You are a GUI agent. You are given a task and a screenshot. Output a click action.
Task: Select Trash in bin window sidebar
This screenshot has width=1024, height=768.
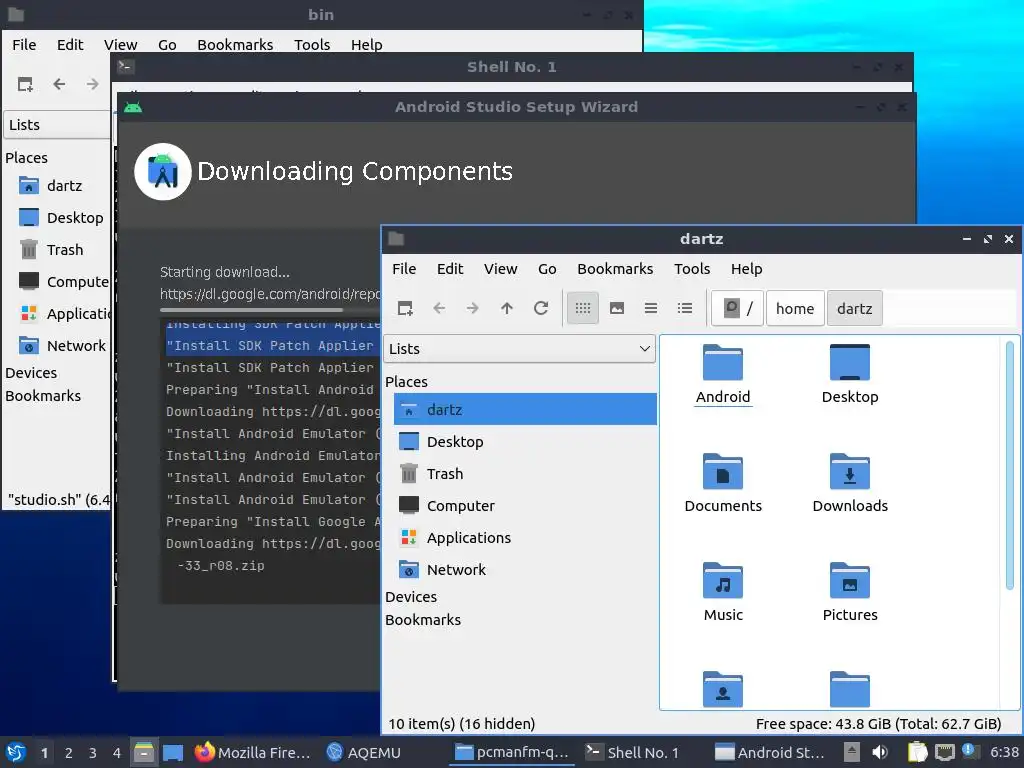tap(62, 249)
